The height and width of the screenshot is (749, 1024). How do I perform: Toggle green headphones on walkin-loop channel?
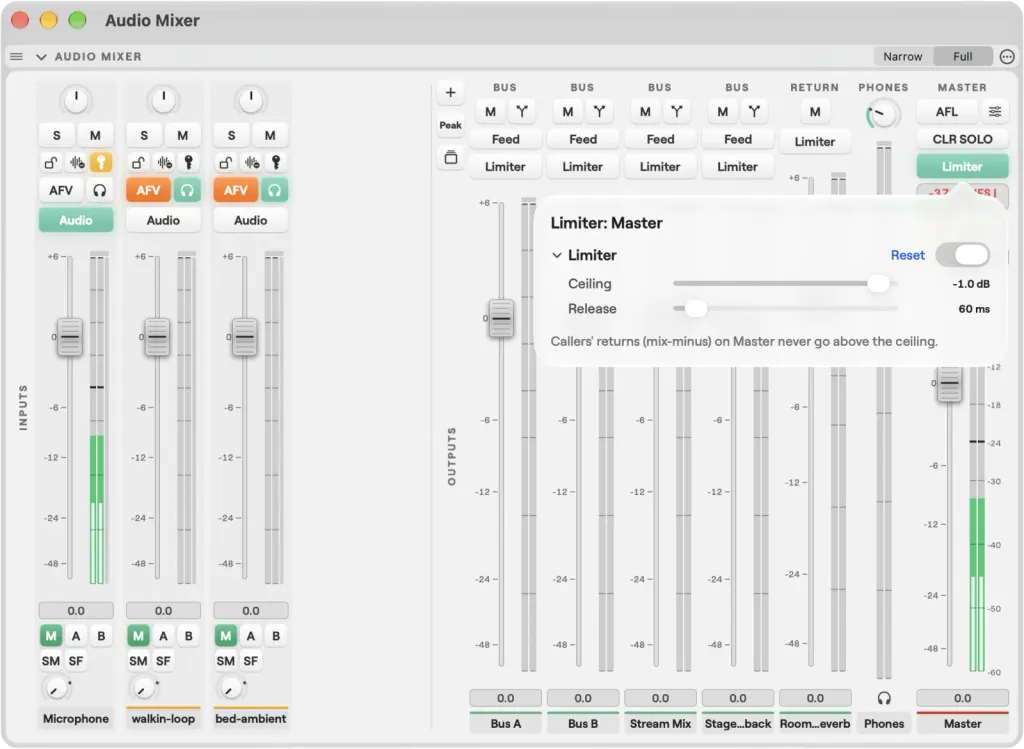[x=187, y=190]
